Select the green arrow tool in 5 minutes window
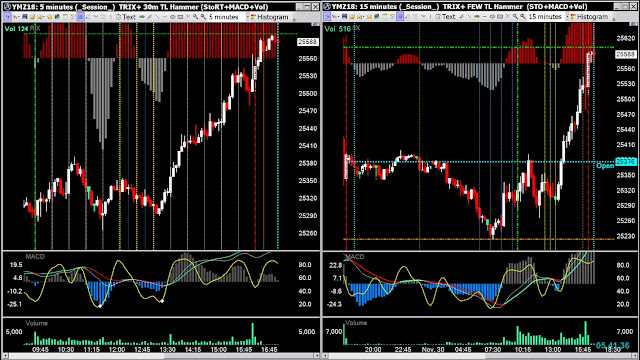The image size is (640, 360). 142,17
